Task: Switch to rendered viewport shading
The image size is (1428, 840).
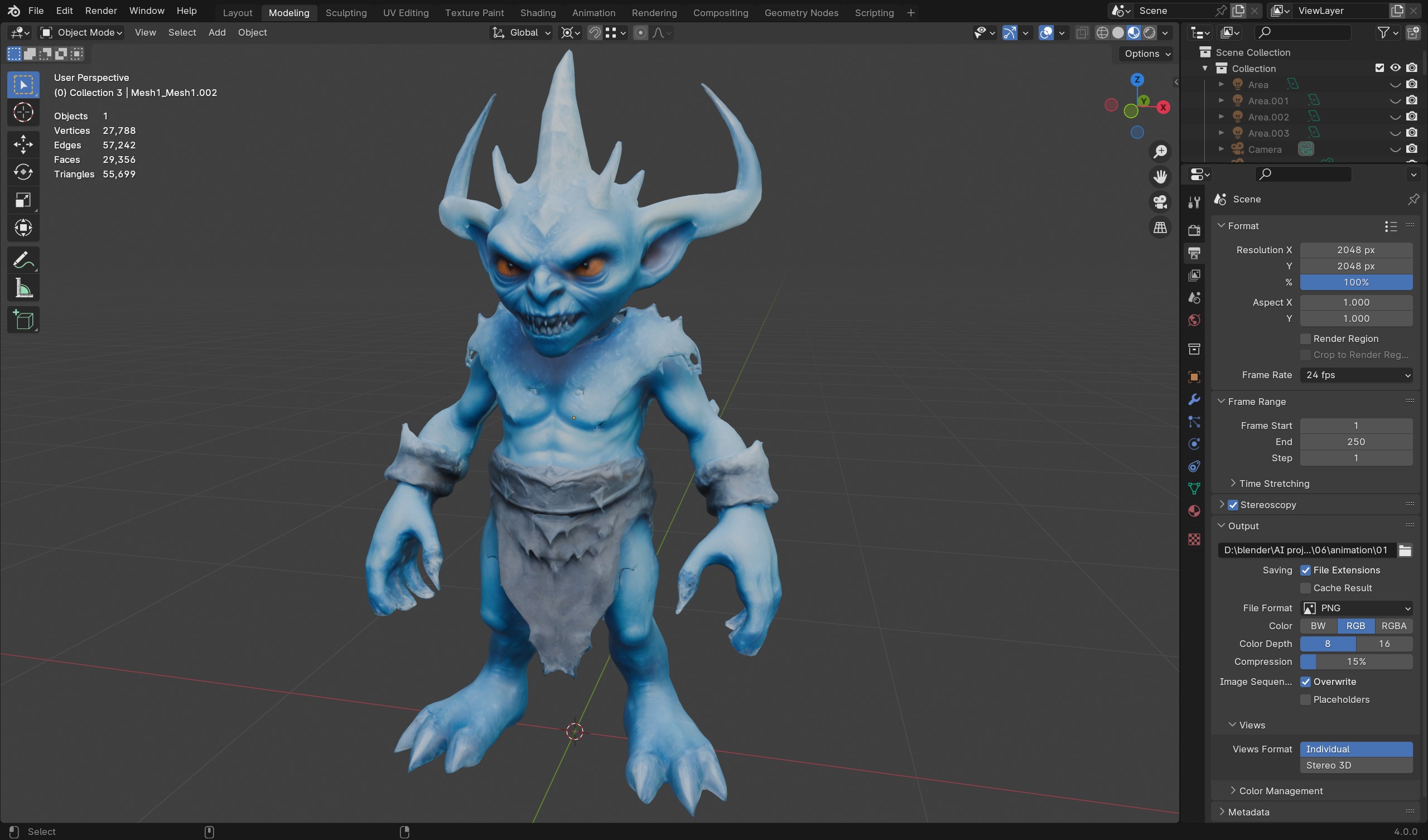Action: pos(1149,33)
